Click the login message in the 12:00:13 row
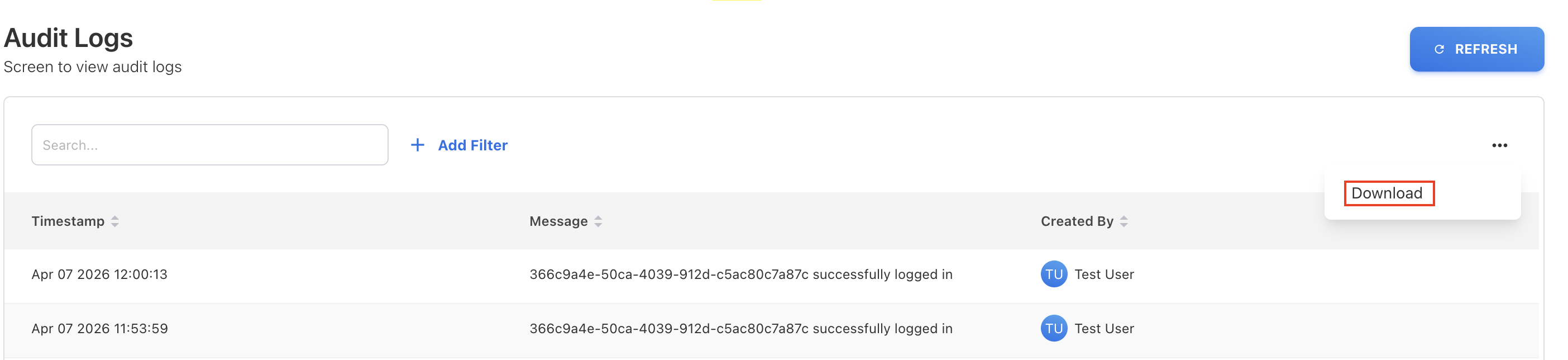This screenshot has width=1568, height=360. [741, 274]
